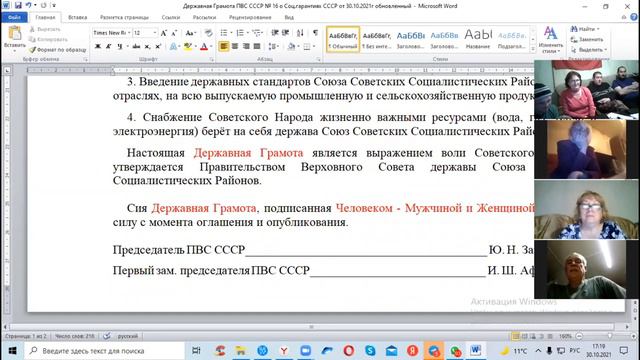The height and width of the screenshot is (360, 640).
Task: Activate Format Painter (Формат по образцу)
Action: pos(58,50)
